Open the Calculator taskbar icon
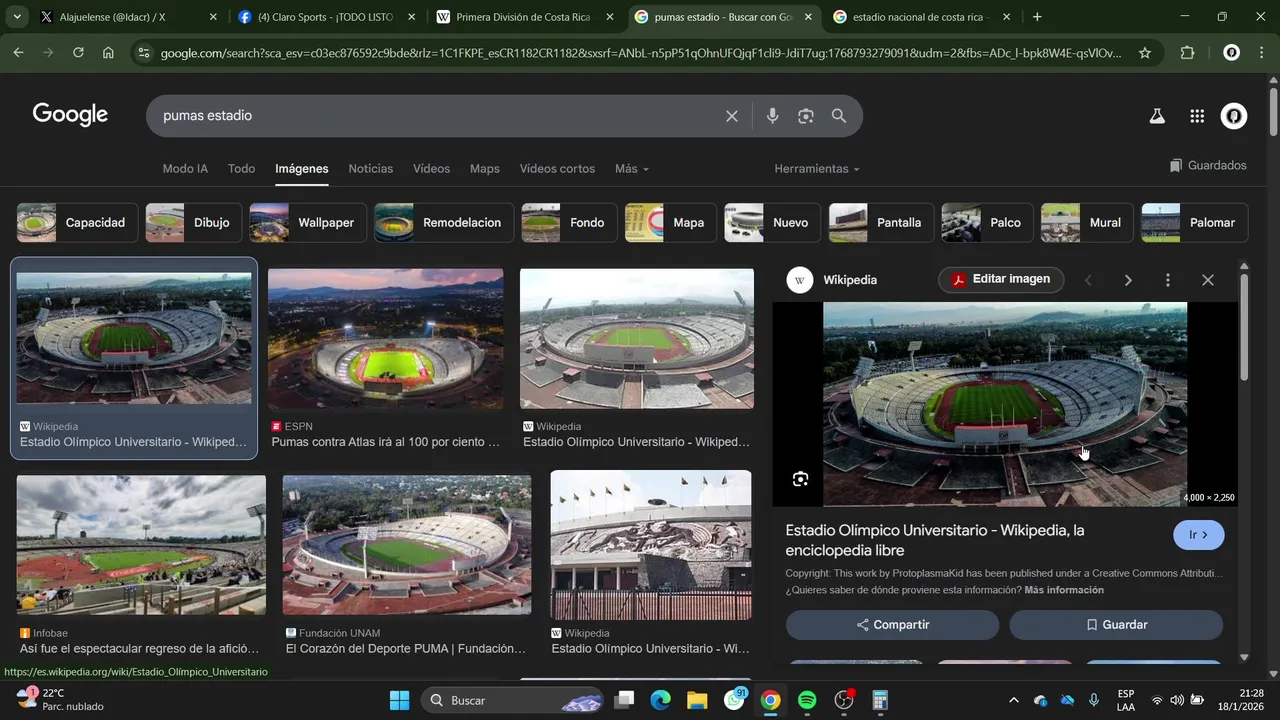 [880, 700]
